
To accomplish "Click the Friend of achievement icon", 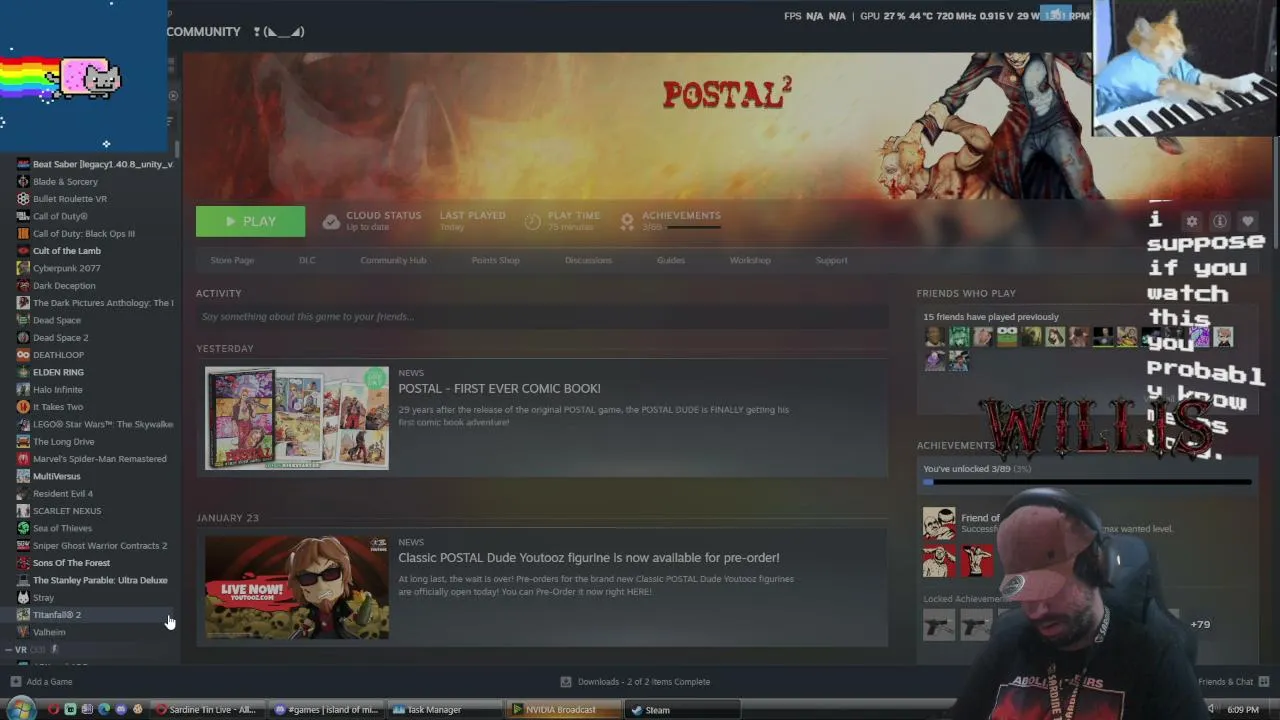I will click(939, 524).
